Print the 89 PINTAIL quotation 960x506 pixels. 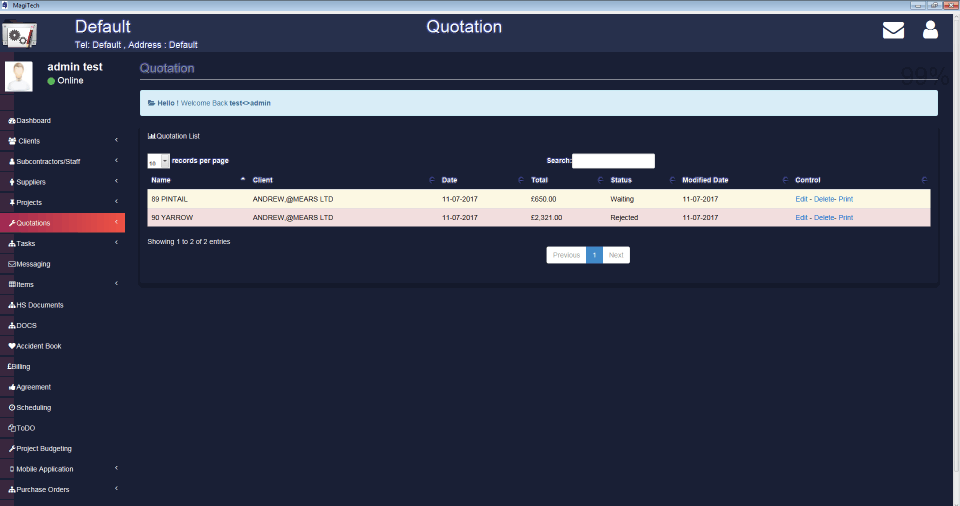point(846,199)
